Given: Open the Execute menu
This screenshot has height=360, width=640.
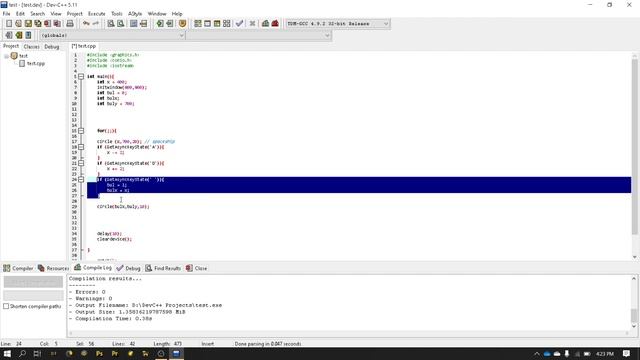Looking at the screenshot, I should click(x=97, y=13).
